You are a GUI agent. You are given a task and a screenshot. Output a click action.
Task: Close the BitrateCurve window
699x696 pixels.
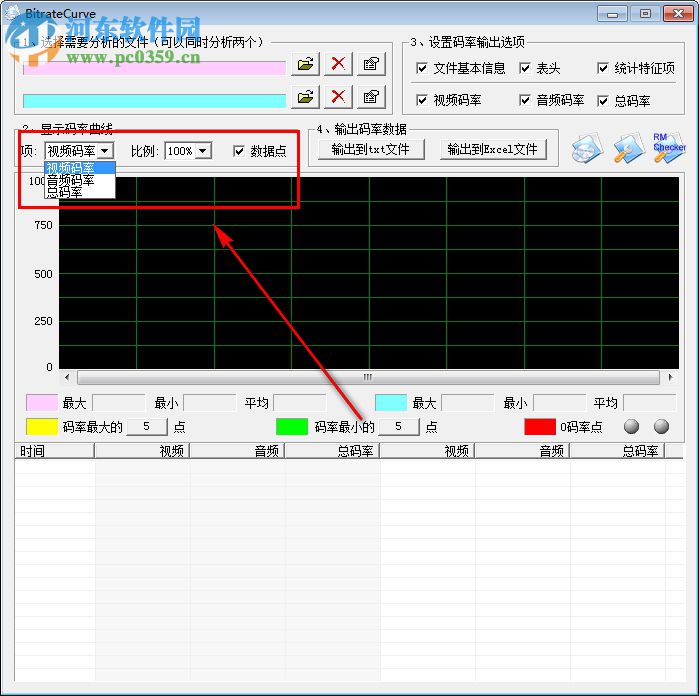(x=678, y=14)
